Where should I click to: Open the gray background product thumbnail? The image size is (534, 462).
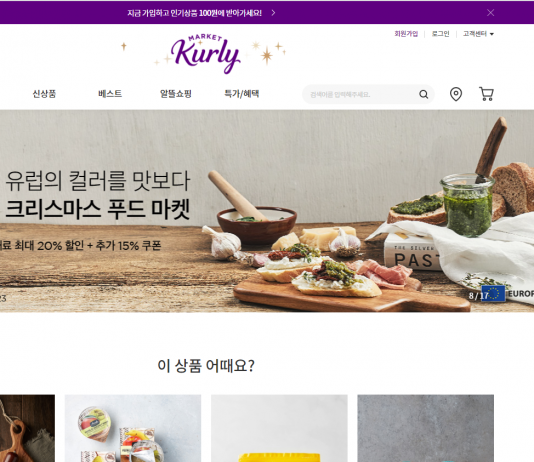425,428
